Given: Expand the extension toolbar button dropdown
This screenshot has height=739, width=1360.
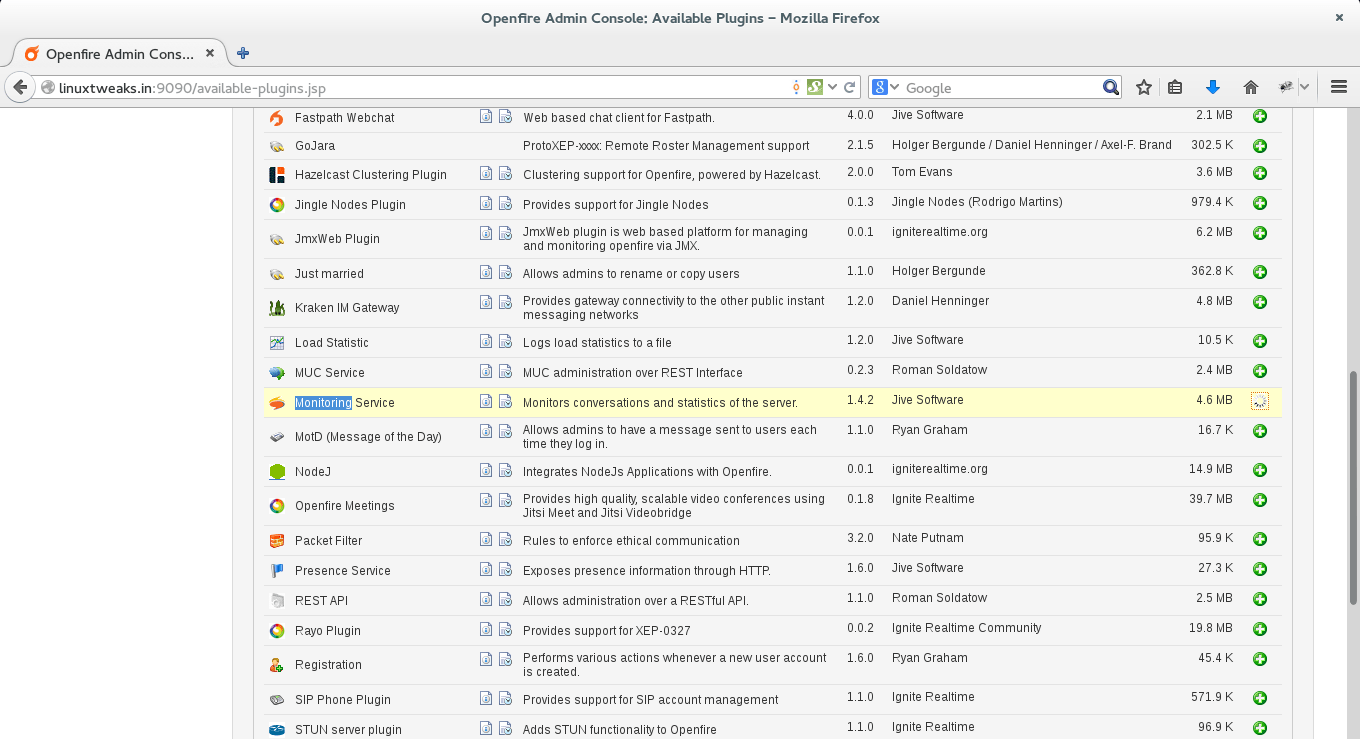Looking at the screenshot, I should pyautogui.click(x=1304, y=88).
